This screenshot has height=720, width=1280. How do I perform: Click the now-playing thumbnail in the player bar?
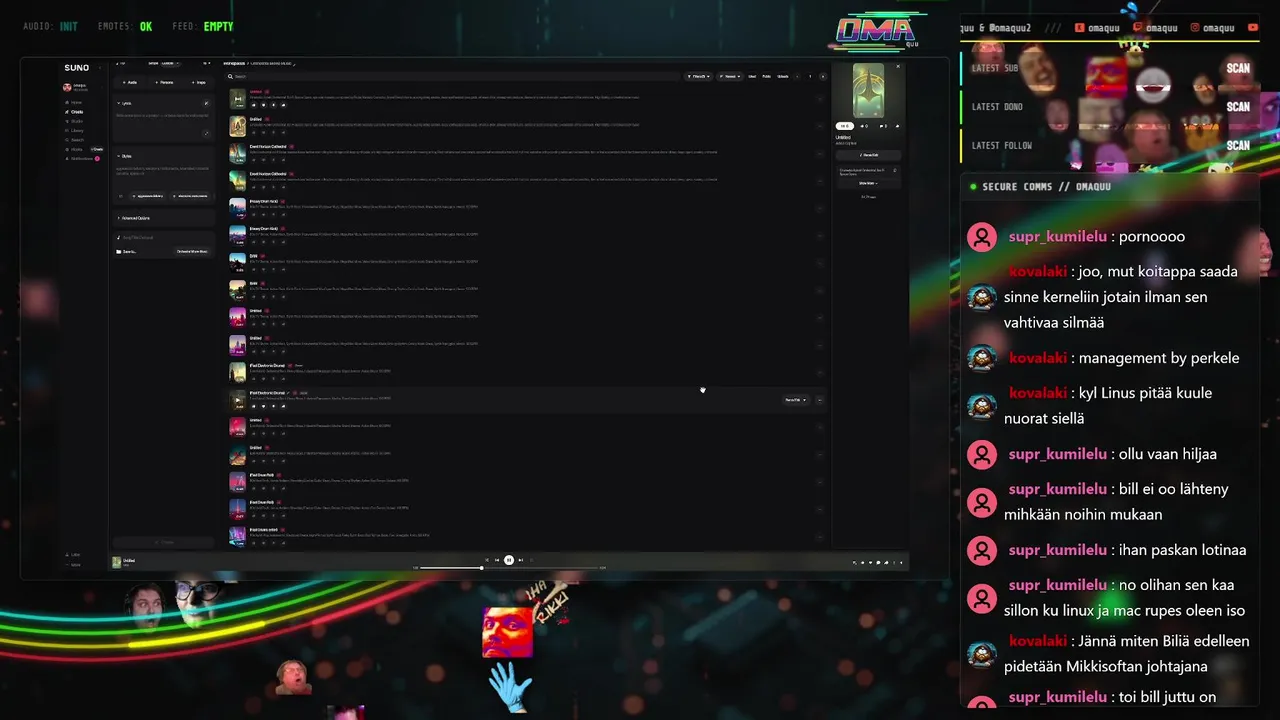point(117,562)
